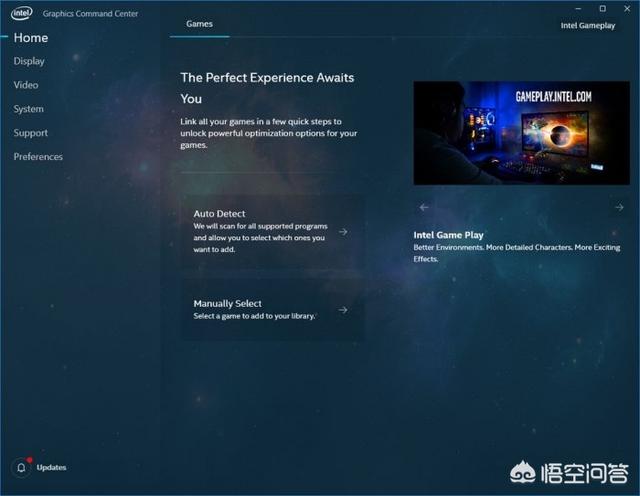Click the Intel Gameplay link
Screen dimensions: 640x496
click(x=588, y=25)
